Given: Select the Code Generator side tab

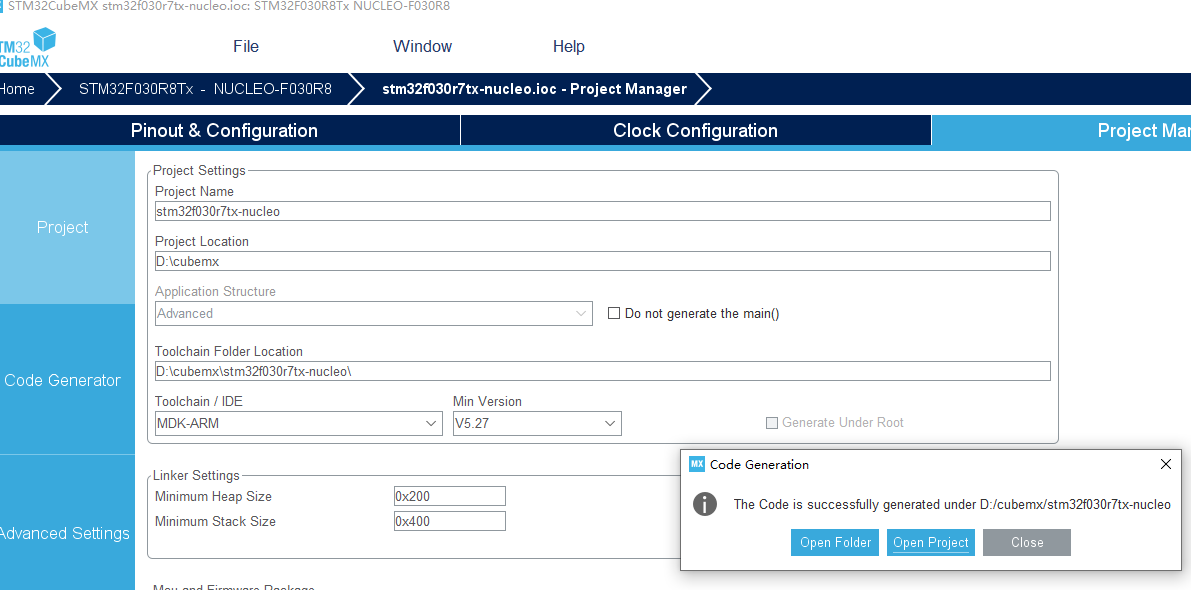Looking at the screenshot, I should click(x=63, y=380).
